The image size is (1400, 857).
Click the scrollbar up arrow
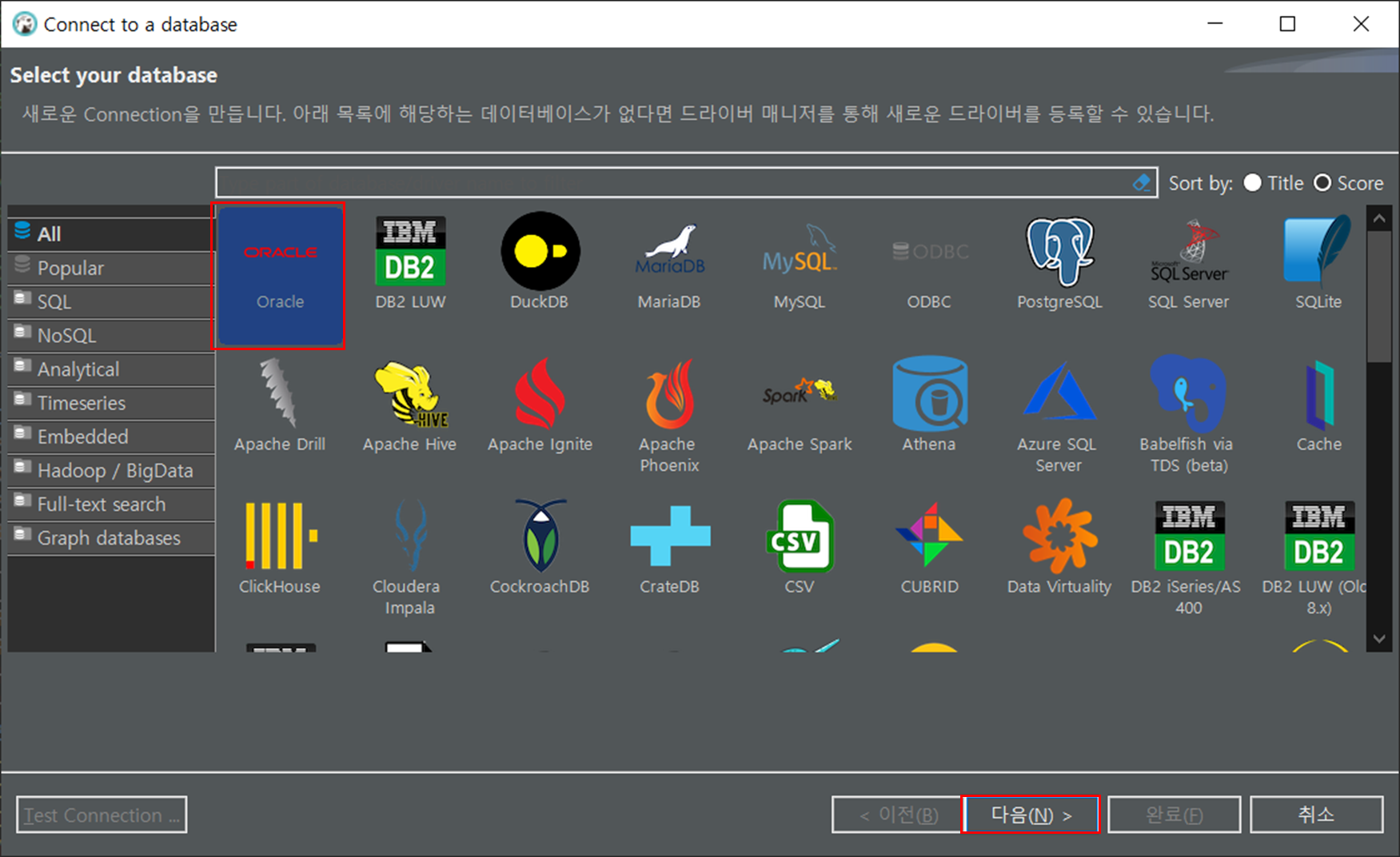[x=1379, y=218]
